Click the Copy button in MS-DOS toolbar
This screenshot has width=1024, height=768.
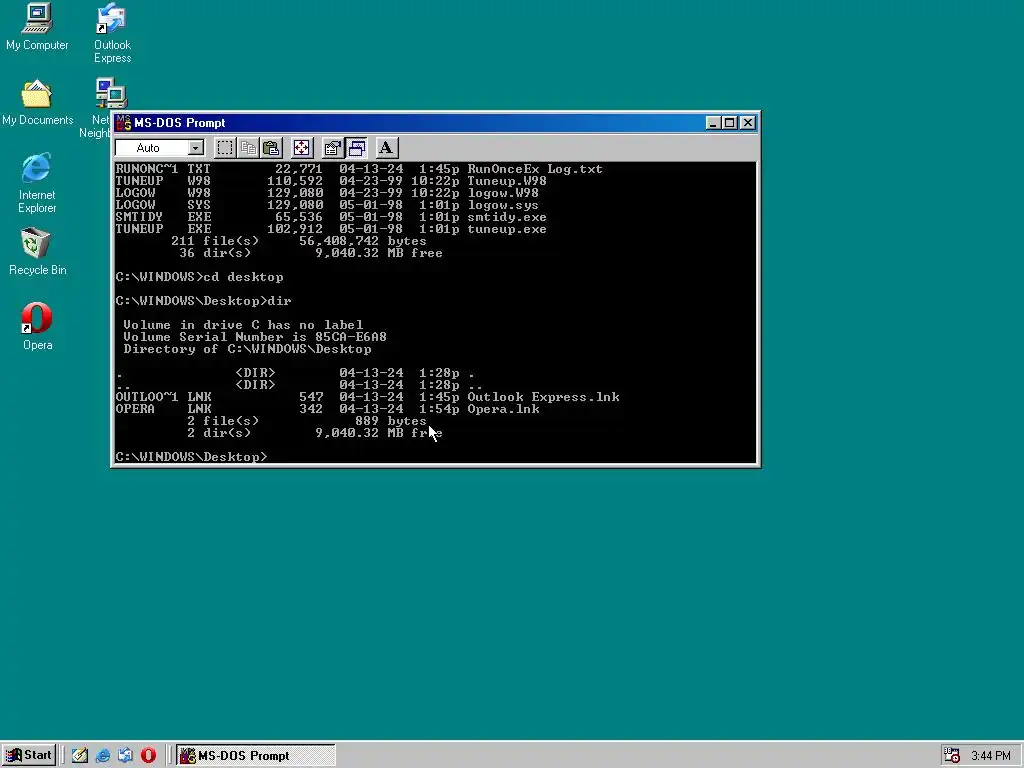248,148
